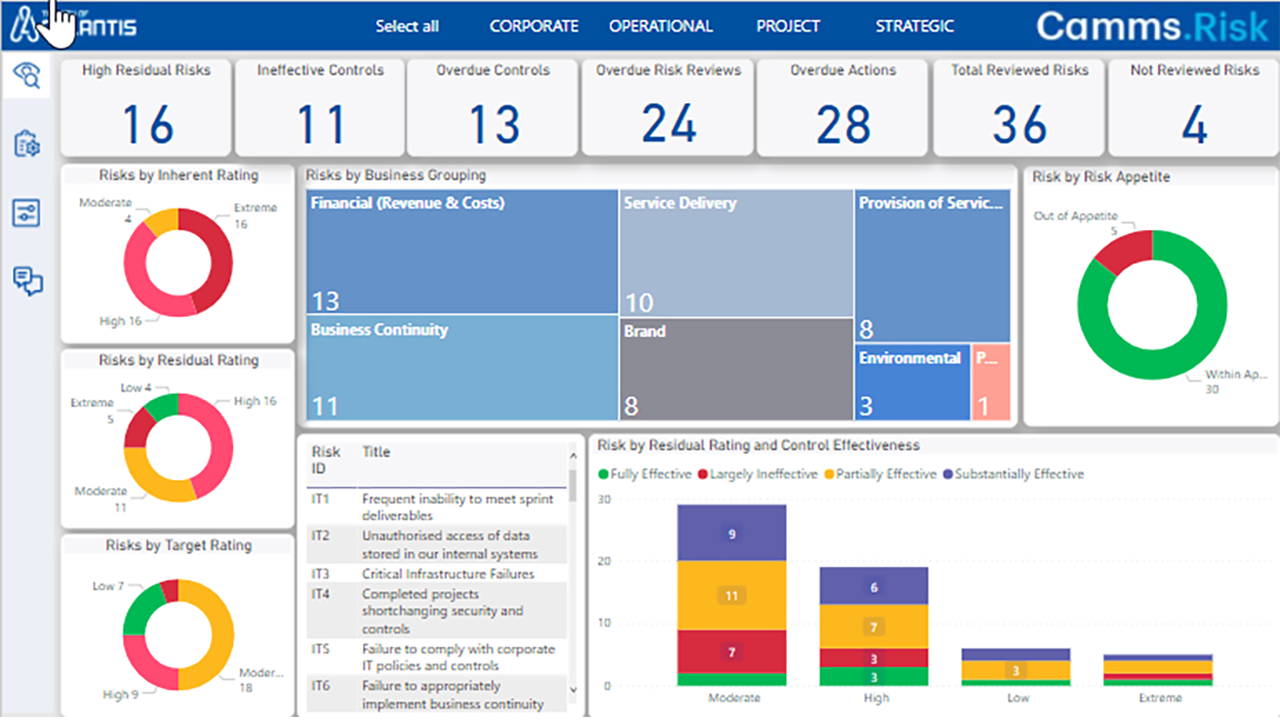Image resolution: width=1280 pixels, height=720 pixels.
Task: Open the Overdue Risk Reviews card
Action: pyautogui.click(x=668, y=106)
